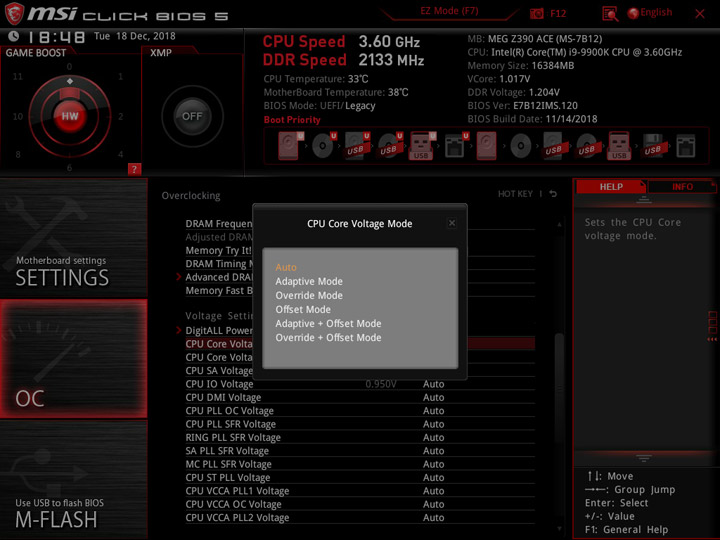Choose Adaptive Mode option
This screenshot has width=720, height=540.
pos(309,281)
